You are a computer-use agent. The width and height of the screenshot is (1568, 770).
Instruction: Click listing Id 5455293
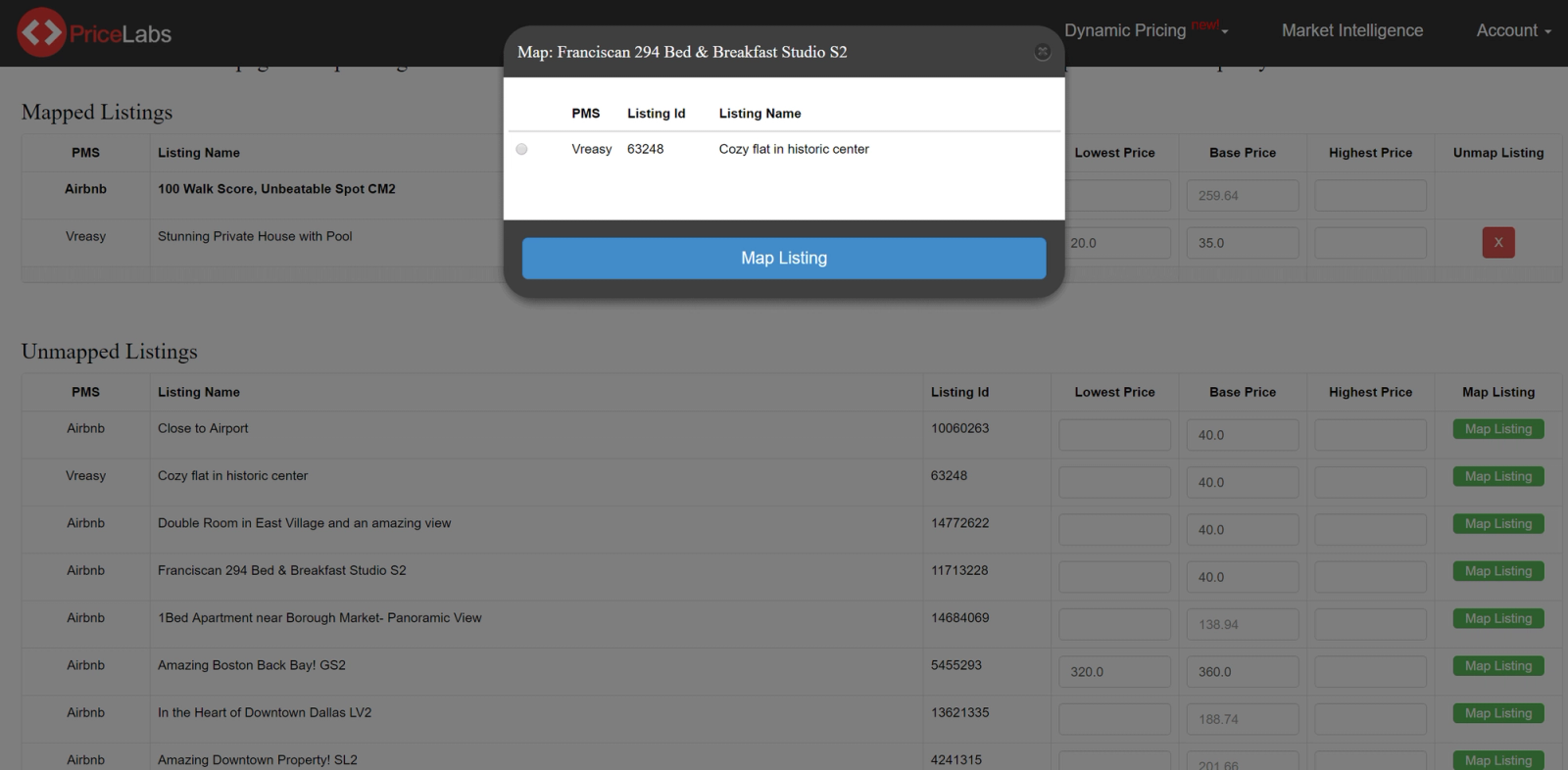coord(955,665)
